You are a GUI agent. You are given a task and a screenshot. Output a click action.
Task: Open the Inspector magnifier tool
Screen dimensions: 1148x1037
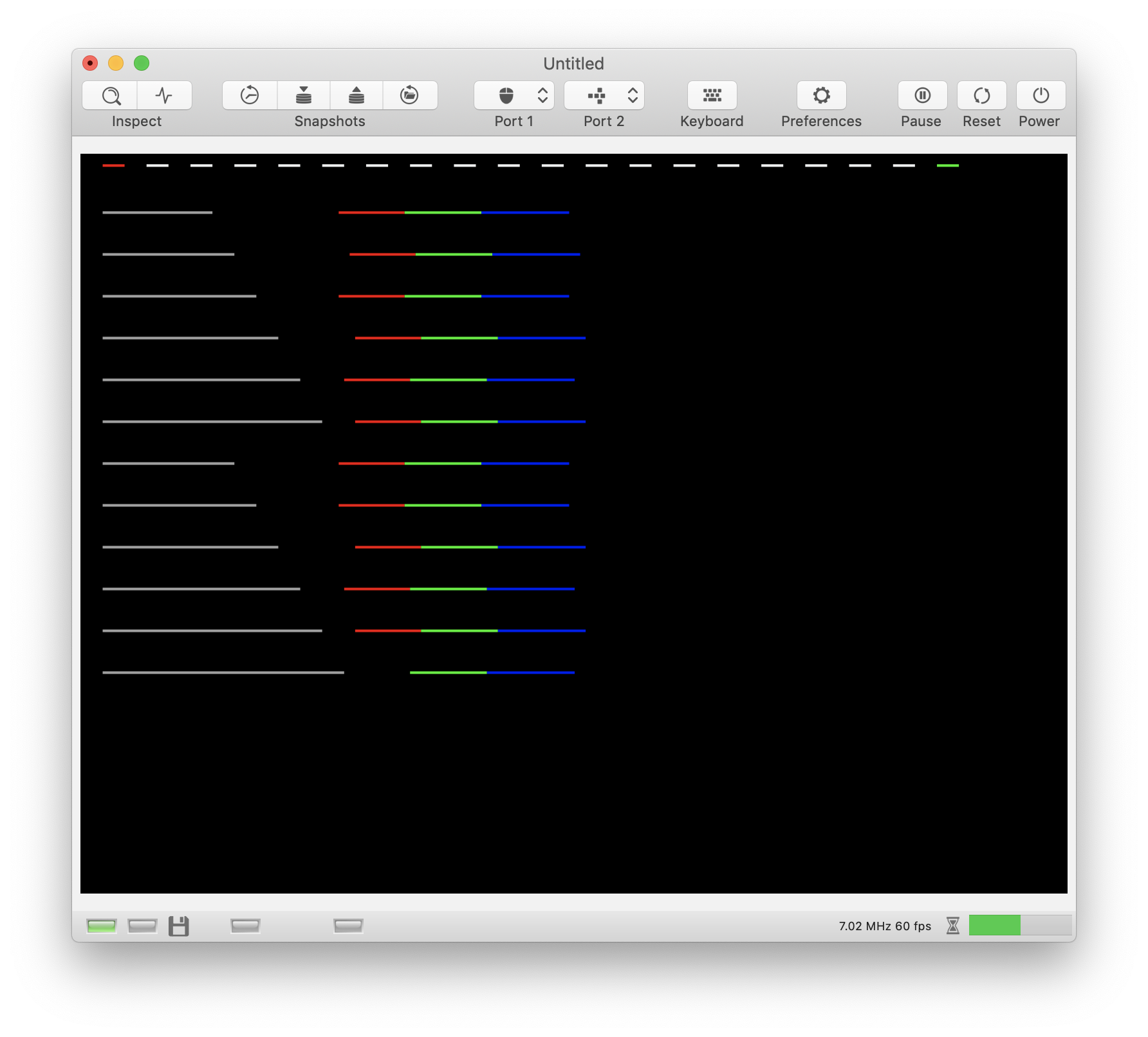(x=110, y=96)
